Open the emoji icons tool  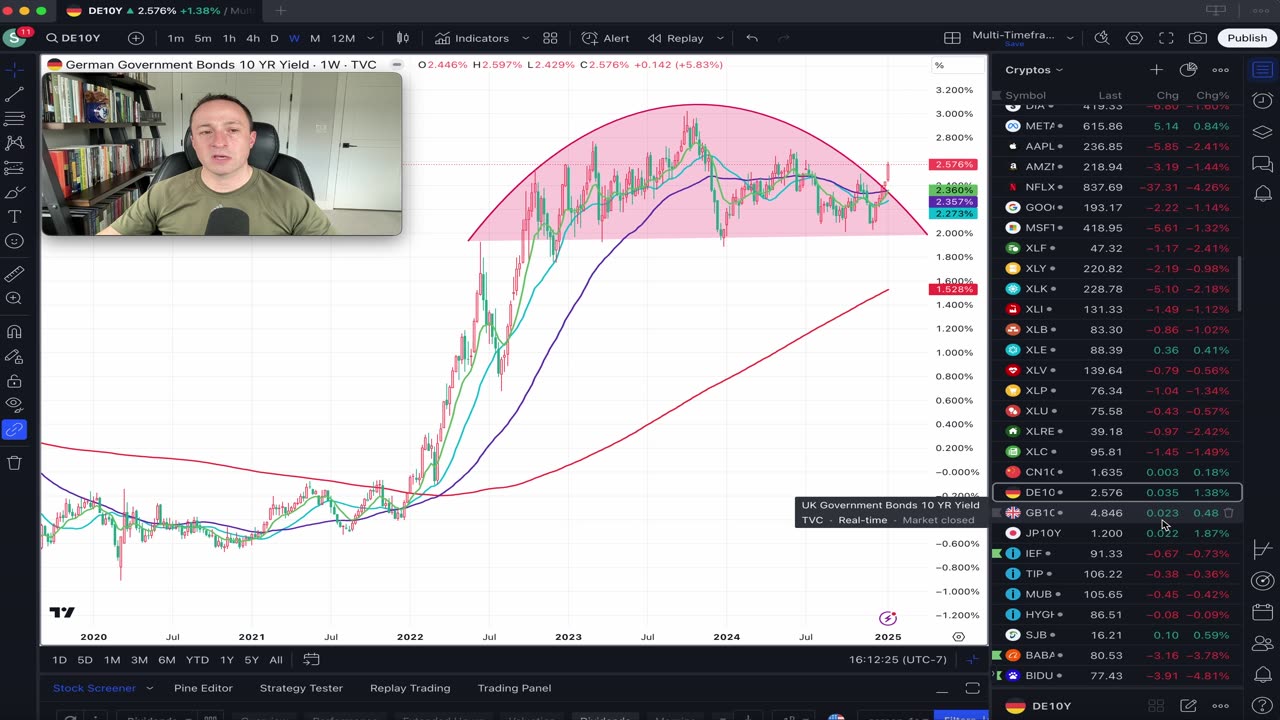(x=14, y=241)
